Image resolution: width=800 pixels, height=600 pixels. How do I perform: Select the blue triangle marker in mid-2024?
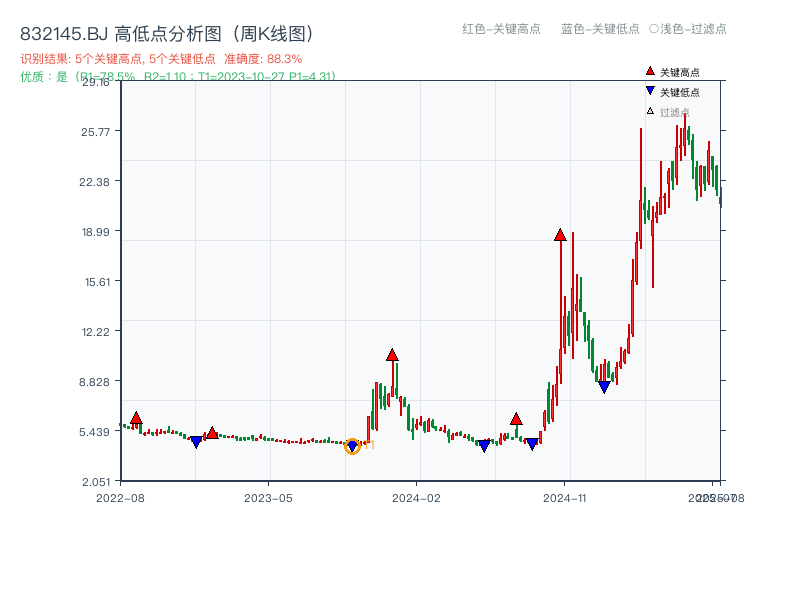[x=484, y=447]
